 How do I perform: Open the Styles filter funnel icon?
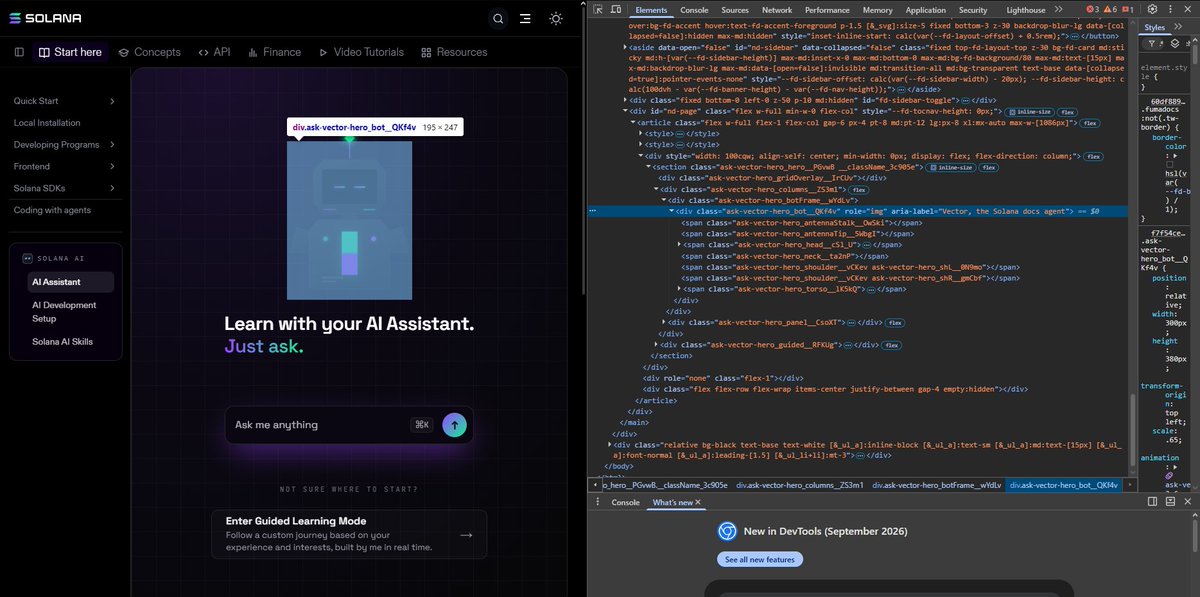pos(1153,44)
